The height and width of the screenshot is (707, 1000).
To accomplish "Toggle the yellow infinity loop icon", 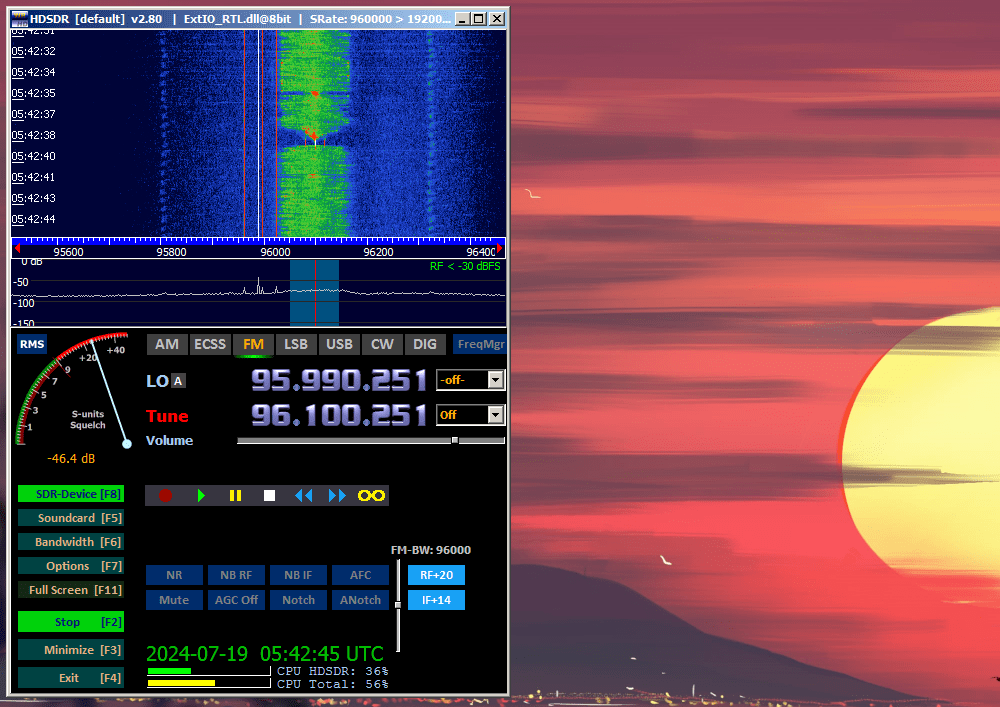I will pos(372,495).
